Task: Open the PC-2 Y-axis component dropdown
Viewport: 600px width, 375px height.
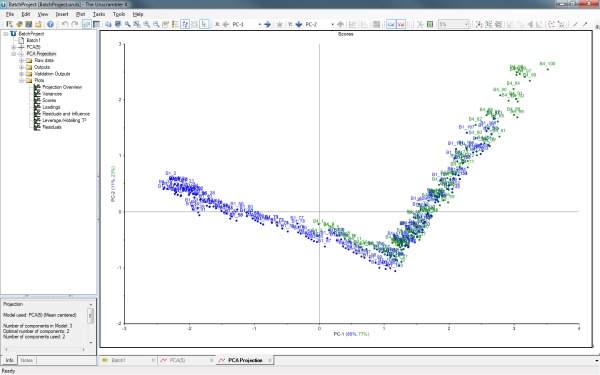Action: point(332,24)
